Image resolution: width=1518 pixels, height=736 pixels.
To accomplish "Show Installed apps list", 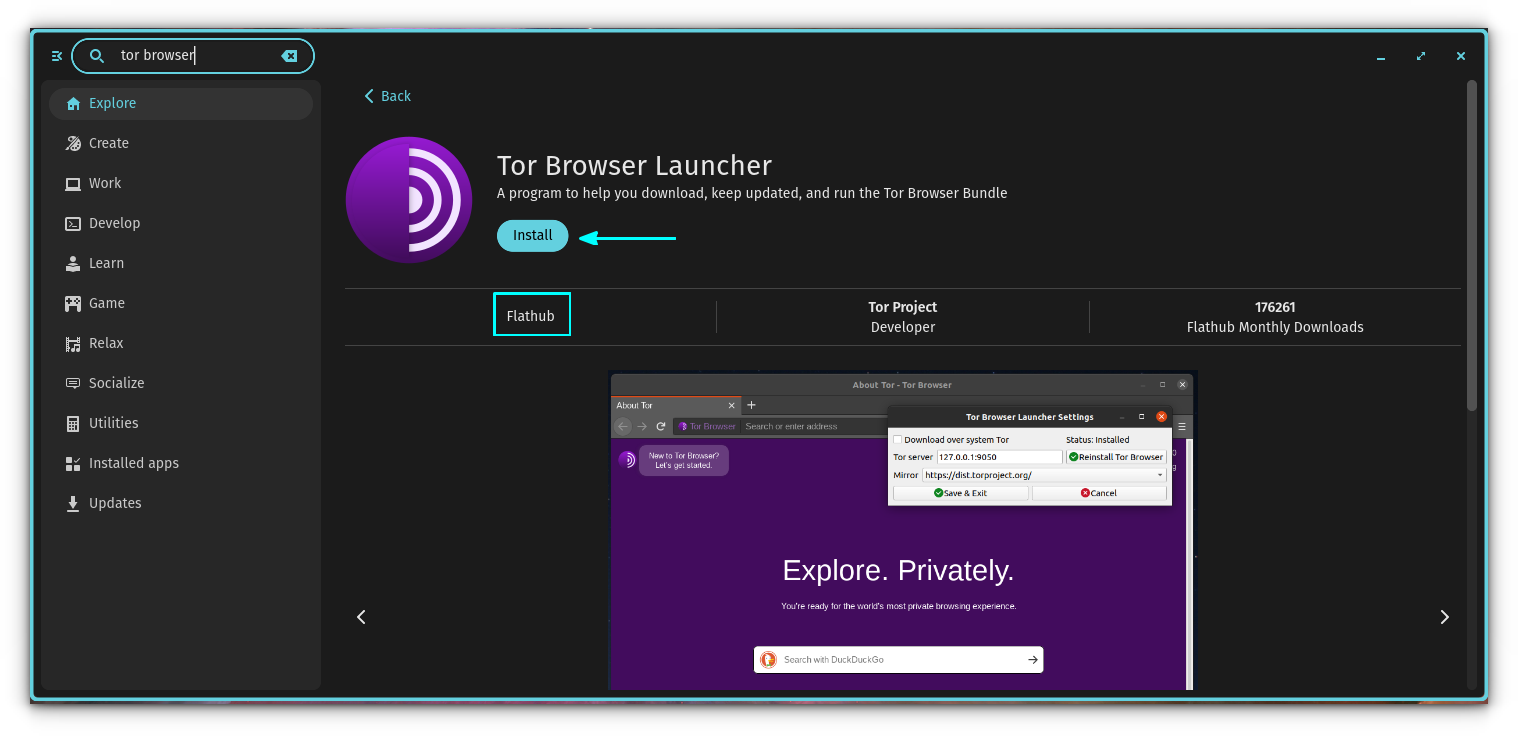I will tap(181, 463).
